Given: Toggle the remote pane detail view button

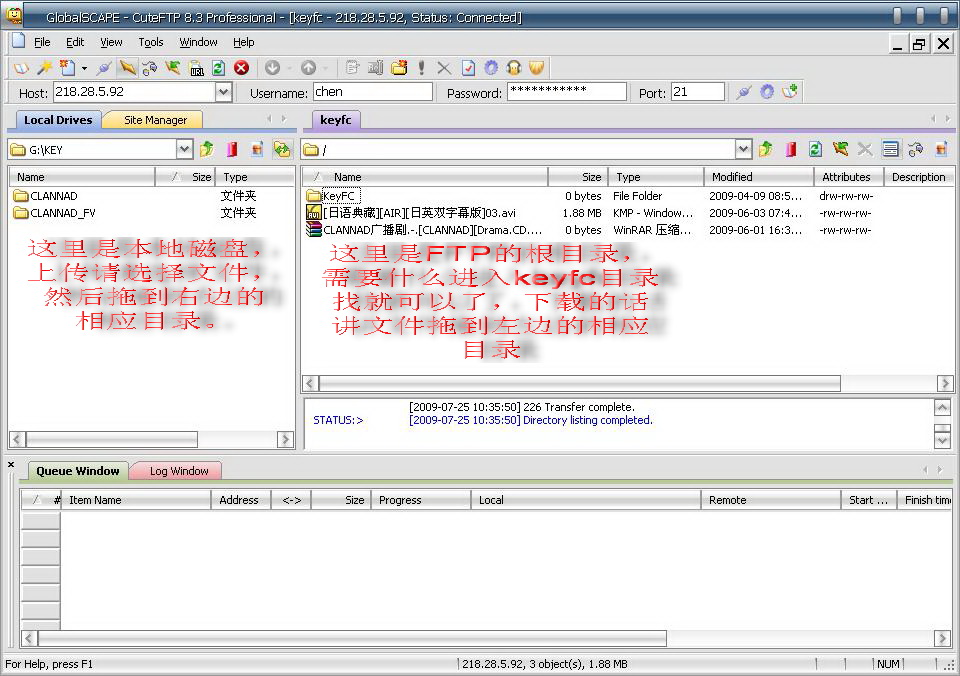Looking at the screenshot, I should pos(890,149).
